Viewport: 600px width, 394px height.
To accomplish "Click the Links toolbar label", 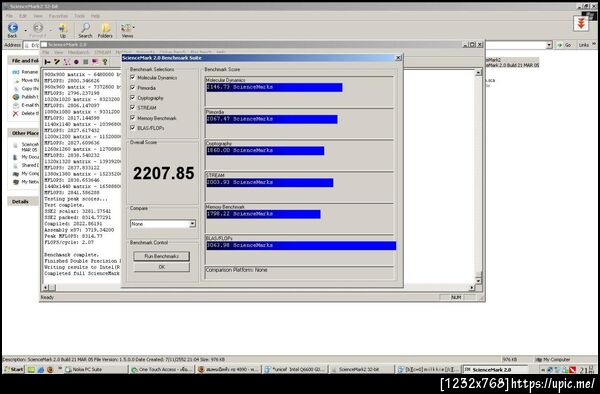I will pos(584,45).
